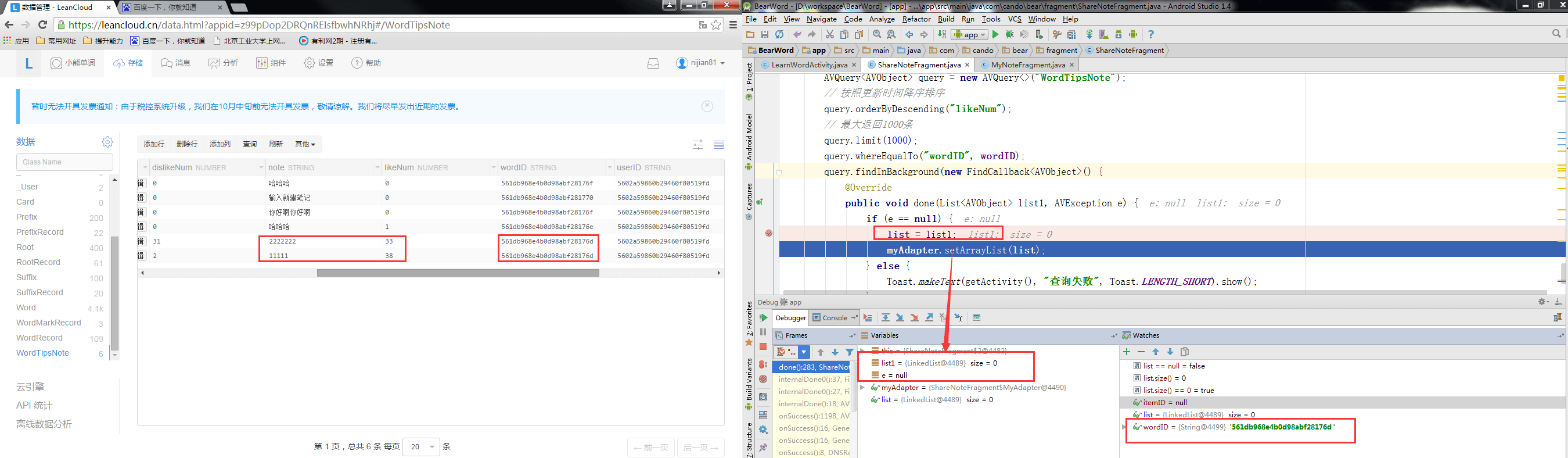This screenshot has width=1568, height=458.
Task: Click 后一页 next page button
Action: (x=700, y=448)
